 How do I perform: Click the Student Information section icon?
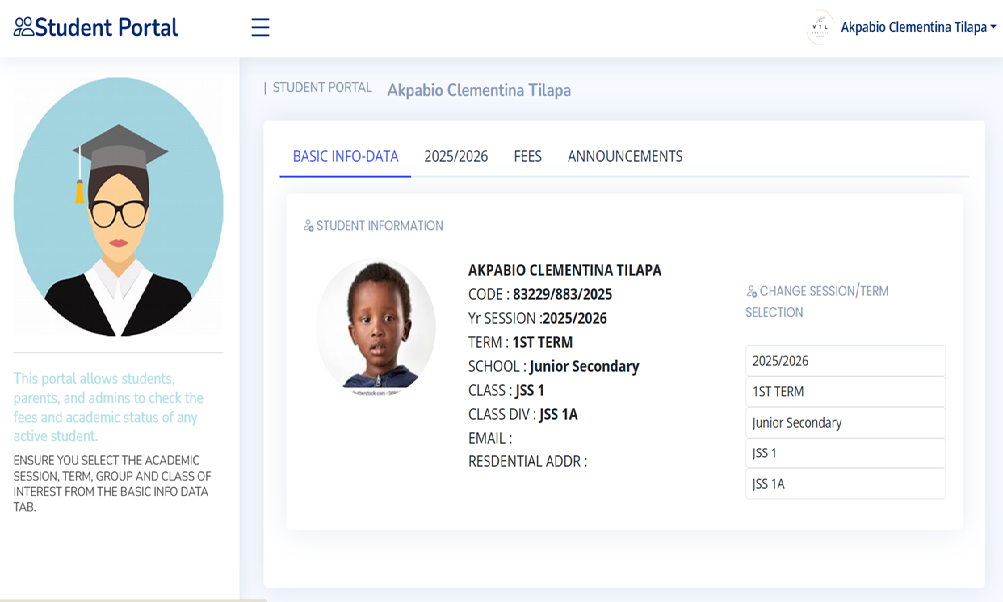pos(309,226)
